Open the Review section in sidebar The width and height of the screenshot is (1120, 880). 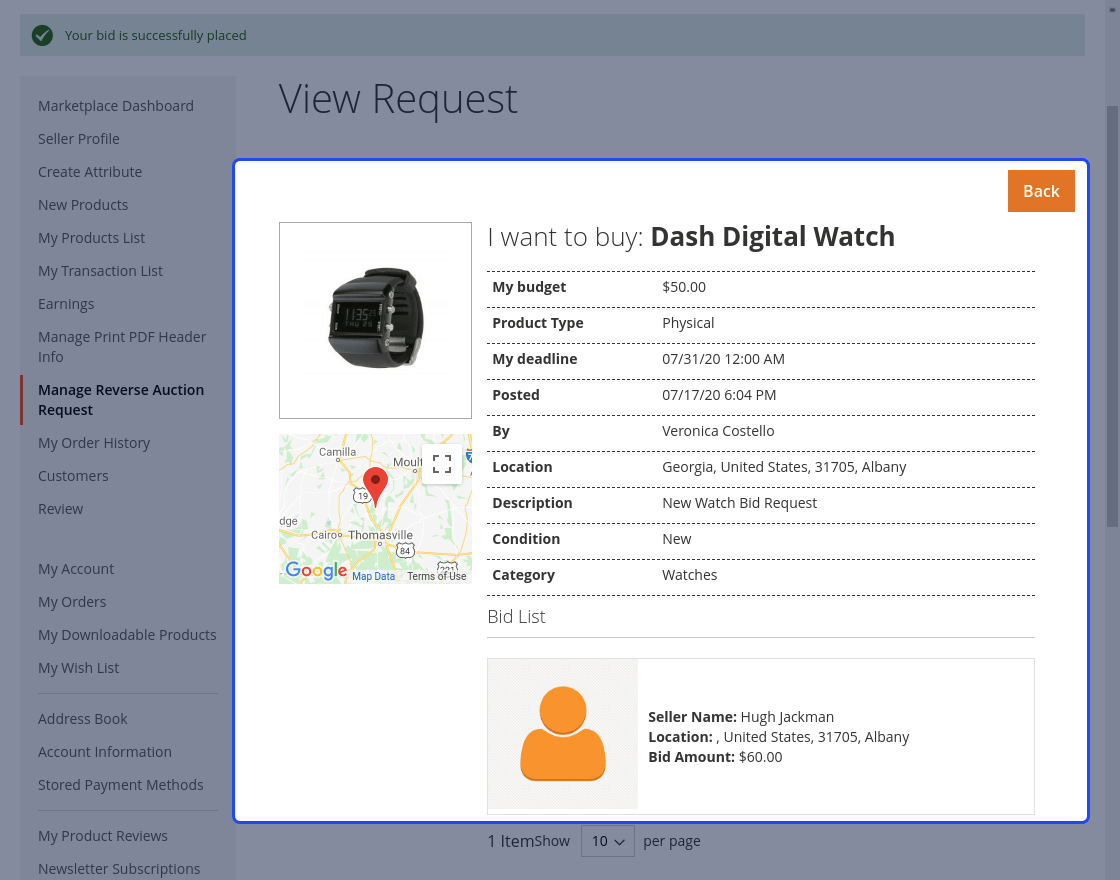pyautogui.click(x=60, y=509)
